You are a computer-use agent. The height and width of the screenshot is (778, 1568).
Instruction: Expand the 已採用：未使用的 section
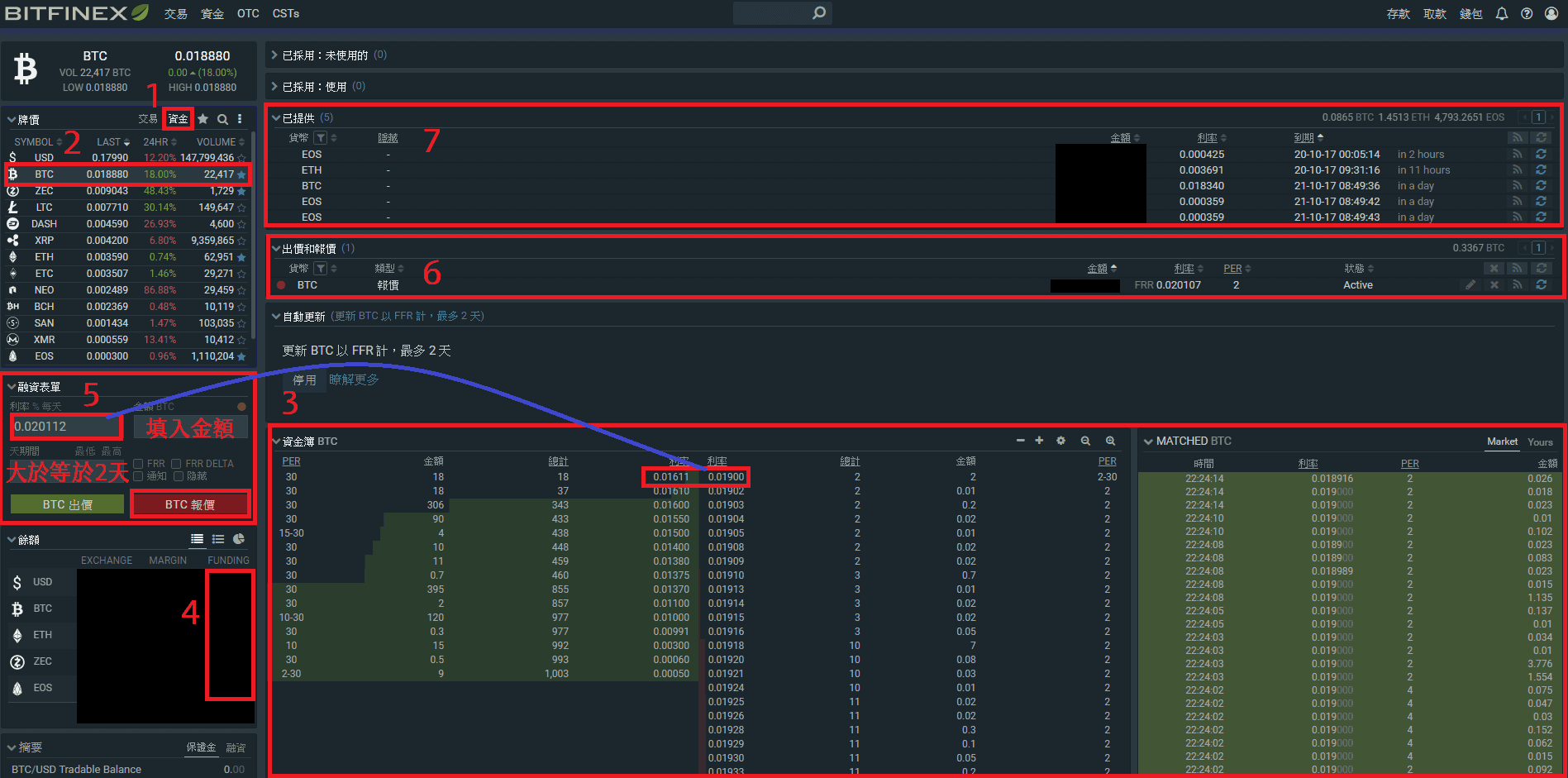pyautogui.click(x=274, y=55)
